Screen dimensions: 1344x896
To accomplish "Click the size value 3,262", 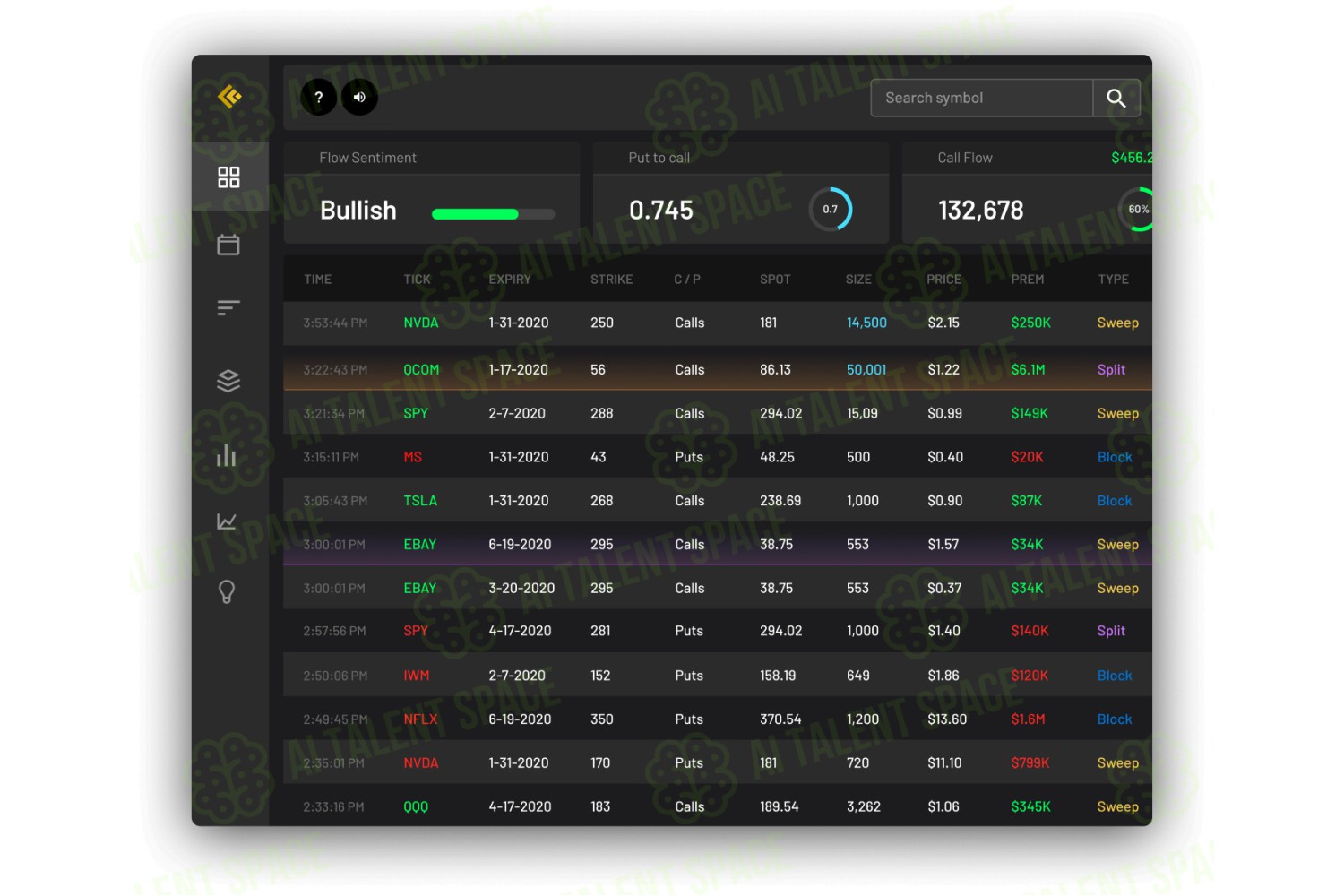I will pos(864,807).
